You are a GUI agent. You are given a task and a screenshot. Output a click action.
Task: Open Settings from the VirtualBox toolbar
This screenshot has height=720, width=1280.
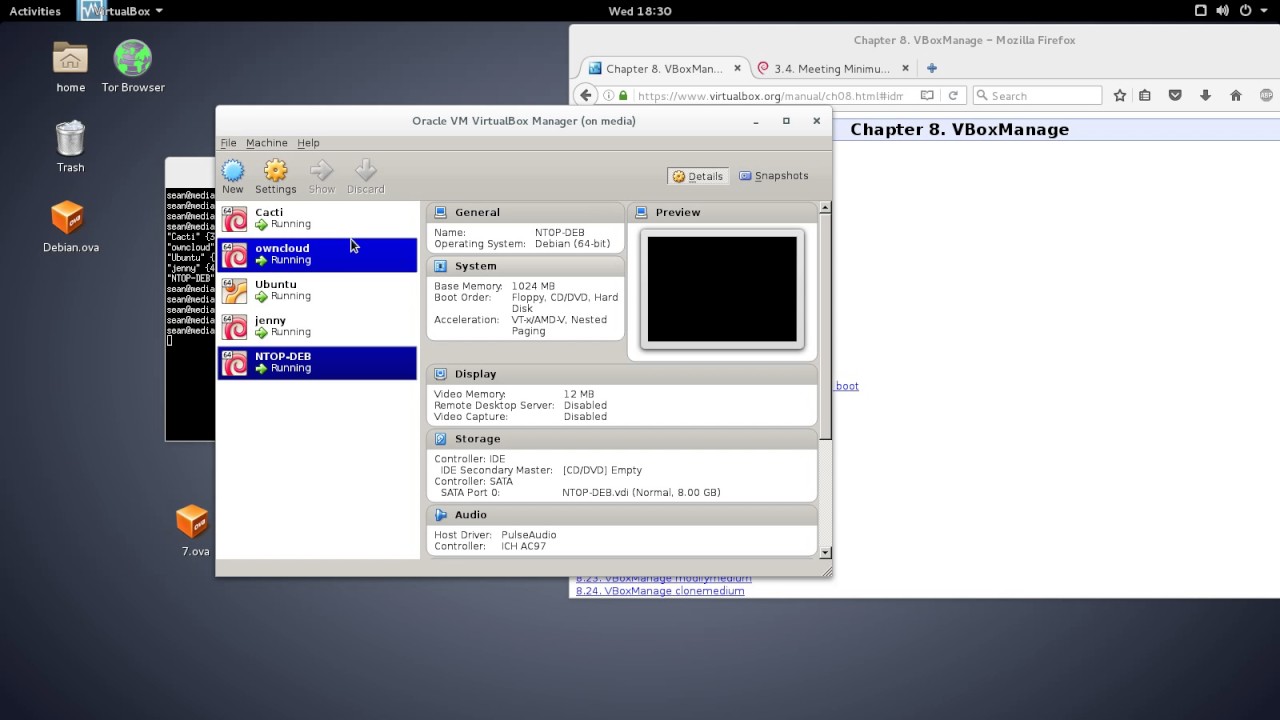[275, 177]
